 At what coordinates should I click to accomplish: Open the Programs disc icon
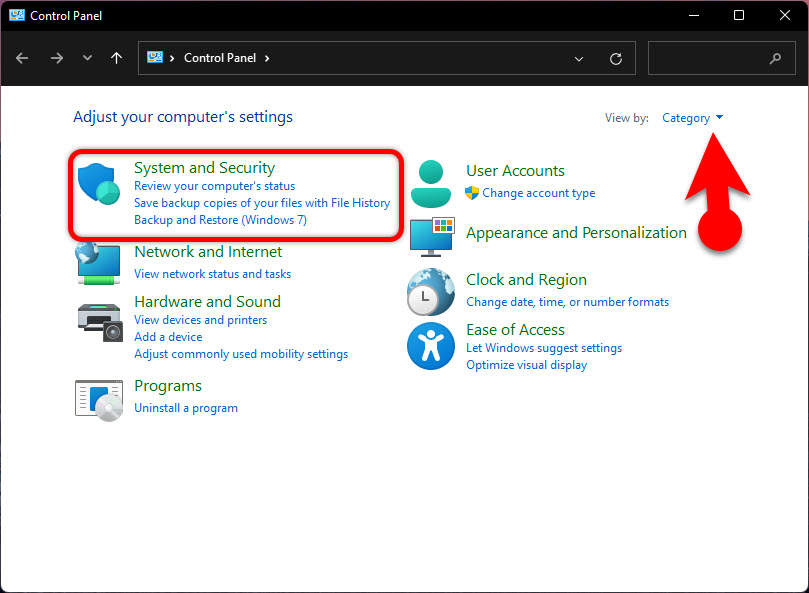(x=99, y=398)
